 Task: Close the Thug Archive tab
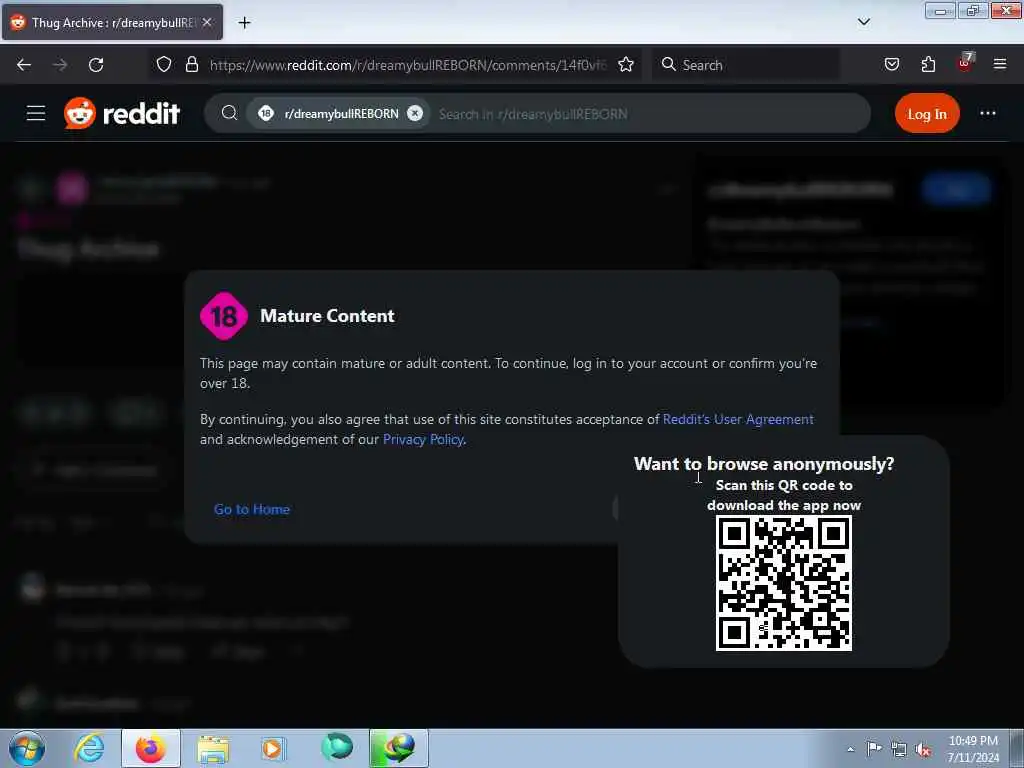207,22
